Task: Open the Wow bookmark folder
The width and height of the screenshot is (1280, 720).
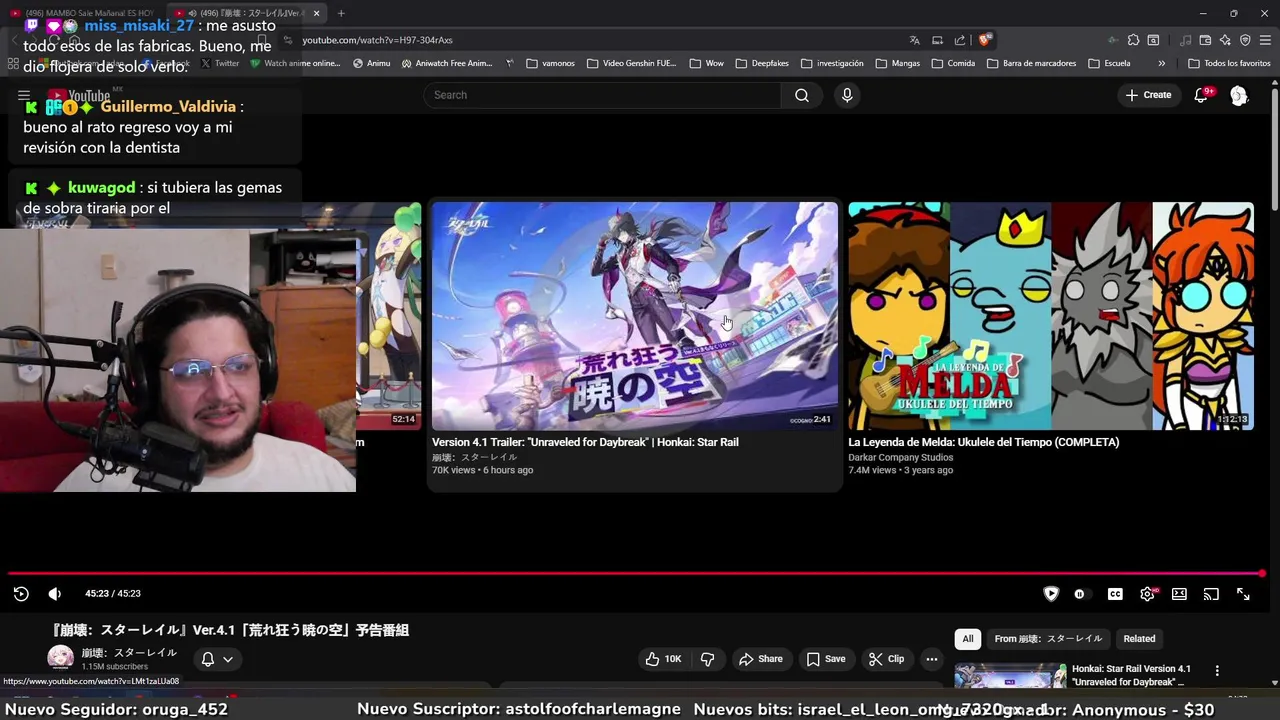Action: [x=706, y=63]
